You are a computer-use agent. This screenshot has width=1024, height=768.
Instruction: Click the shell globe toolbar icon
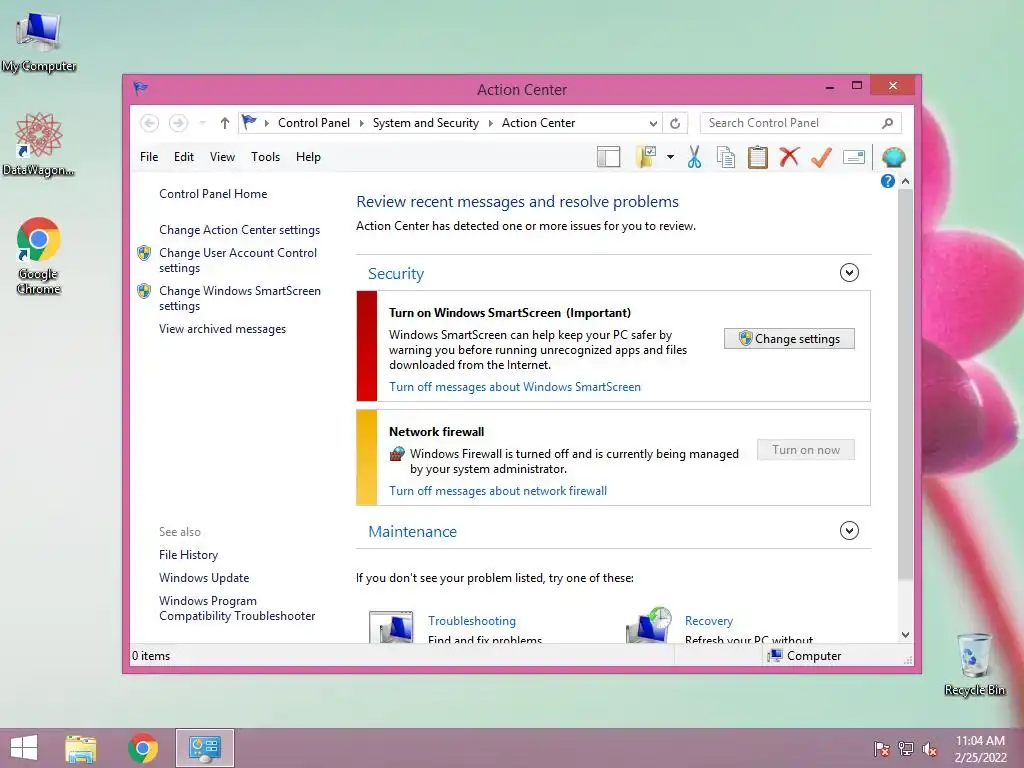[893, 157]
